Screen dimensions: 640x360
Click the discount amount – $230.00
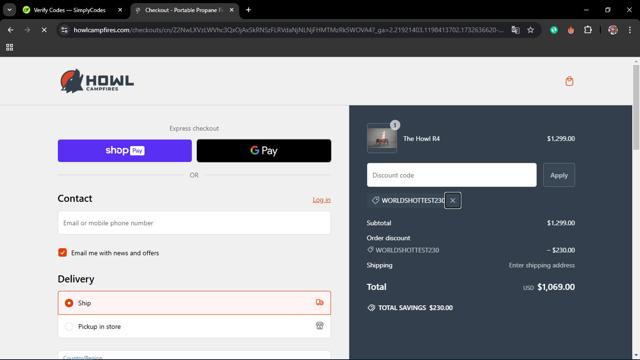tap(561, 250)
